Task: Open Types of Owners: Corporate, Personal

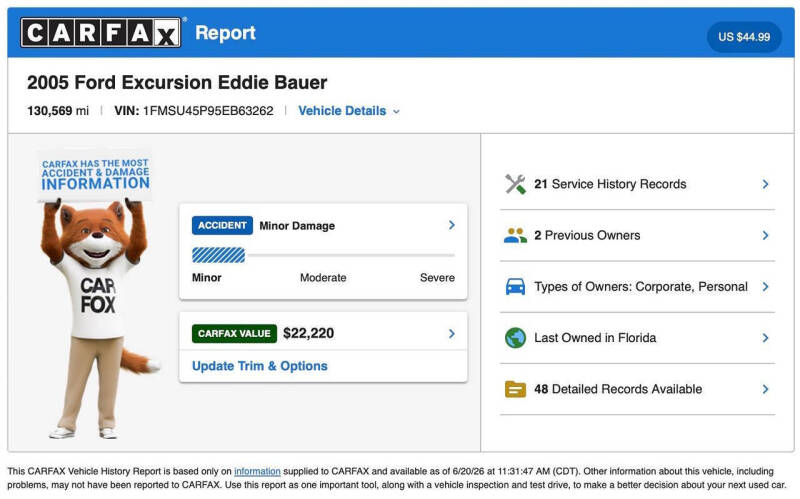Action: click(637, 287)
